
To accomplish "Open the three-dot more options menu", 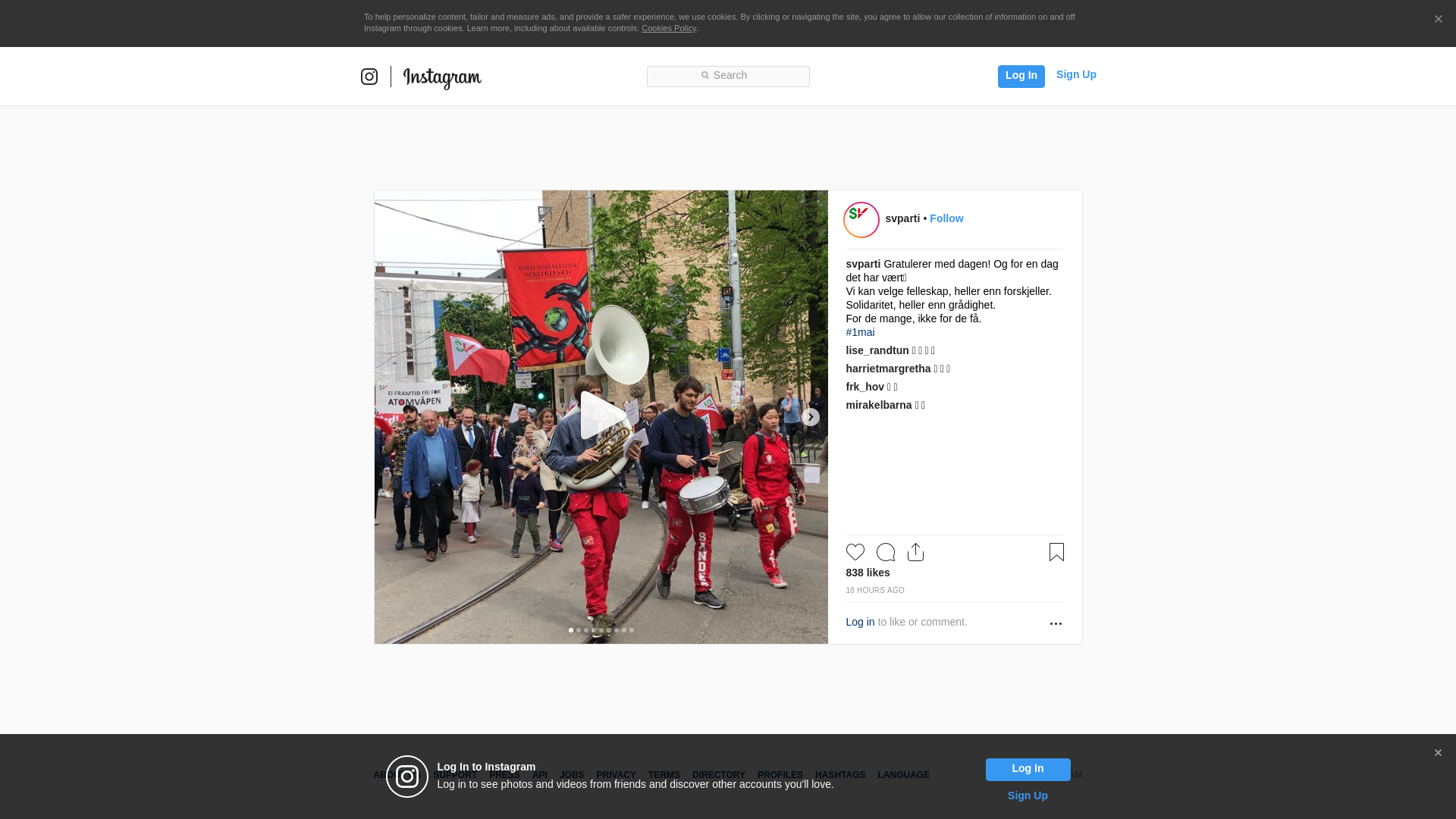I will coord(1056,623).
